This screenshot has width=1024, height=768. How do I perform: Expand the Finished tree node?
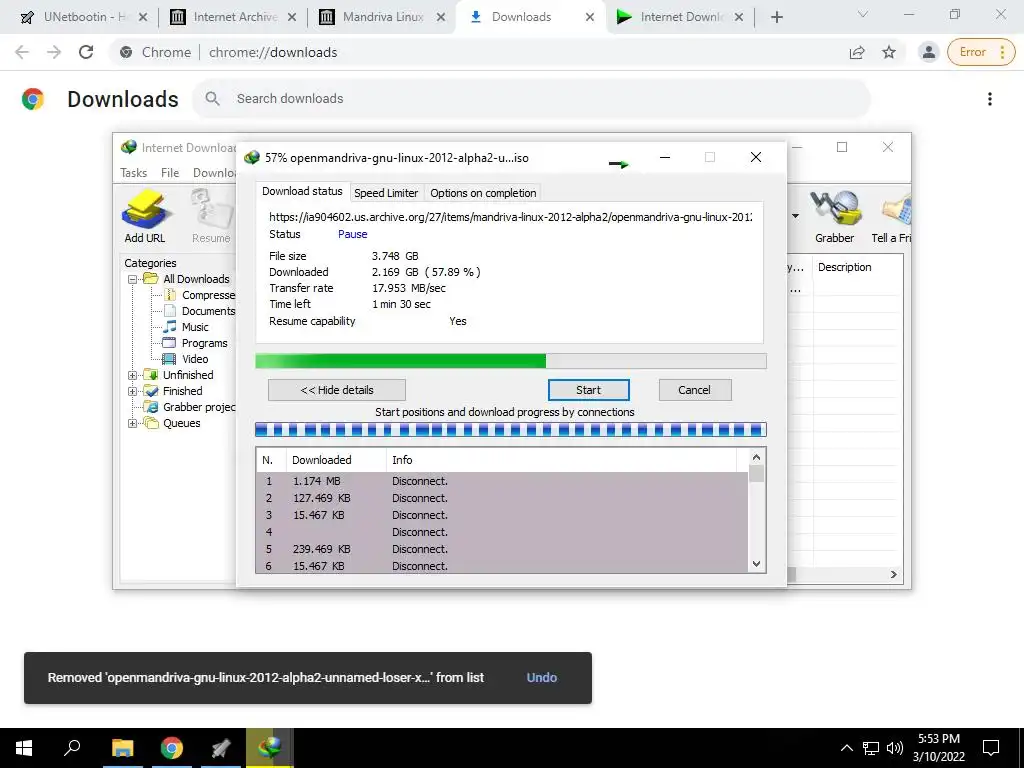pos(133,391)
